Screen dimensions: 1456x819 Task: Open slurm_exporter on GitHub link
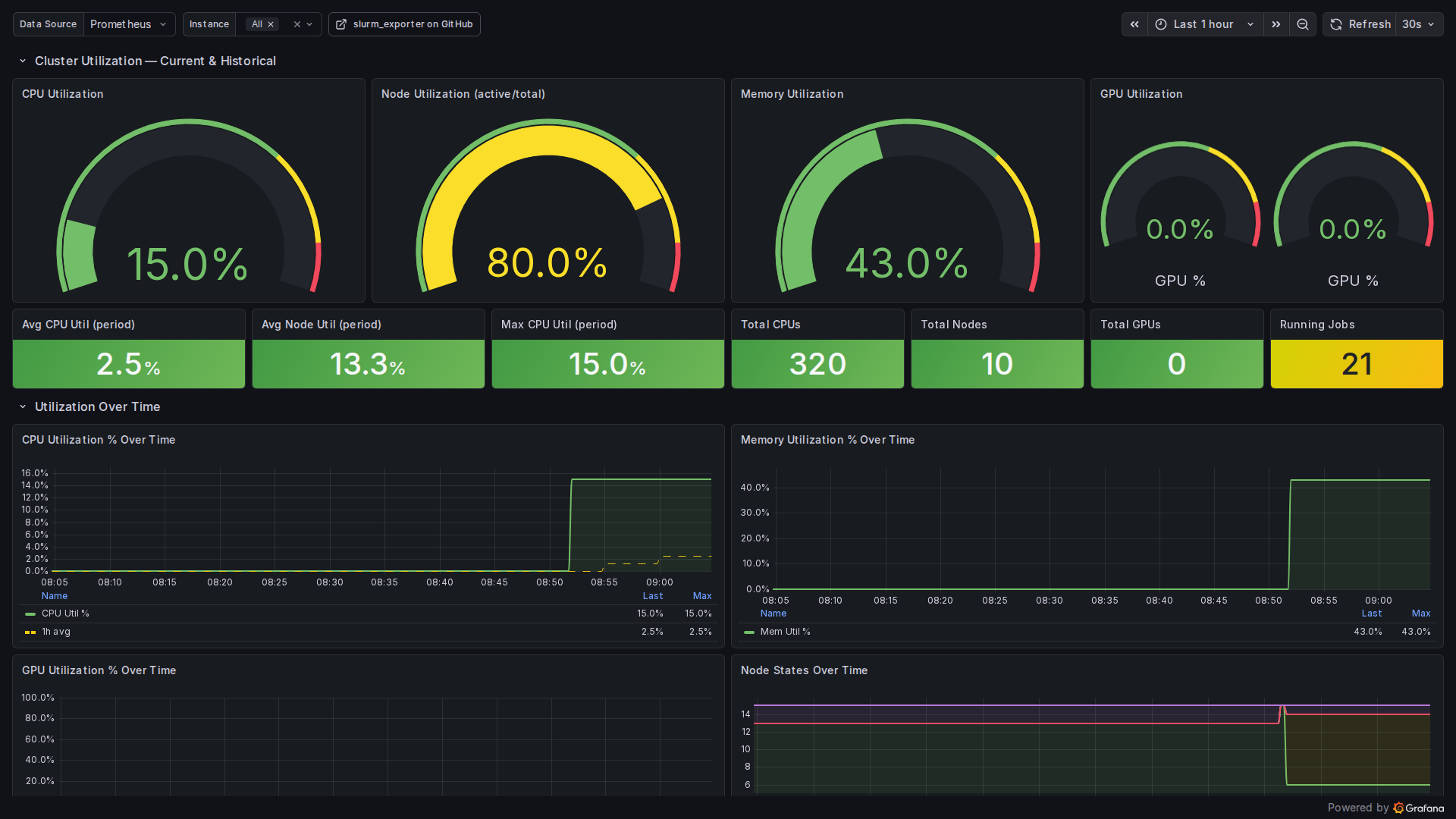404,24
